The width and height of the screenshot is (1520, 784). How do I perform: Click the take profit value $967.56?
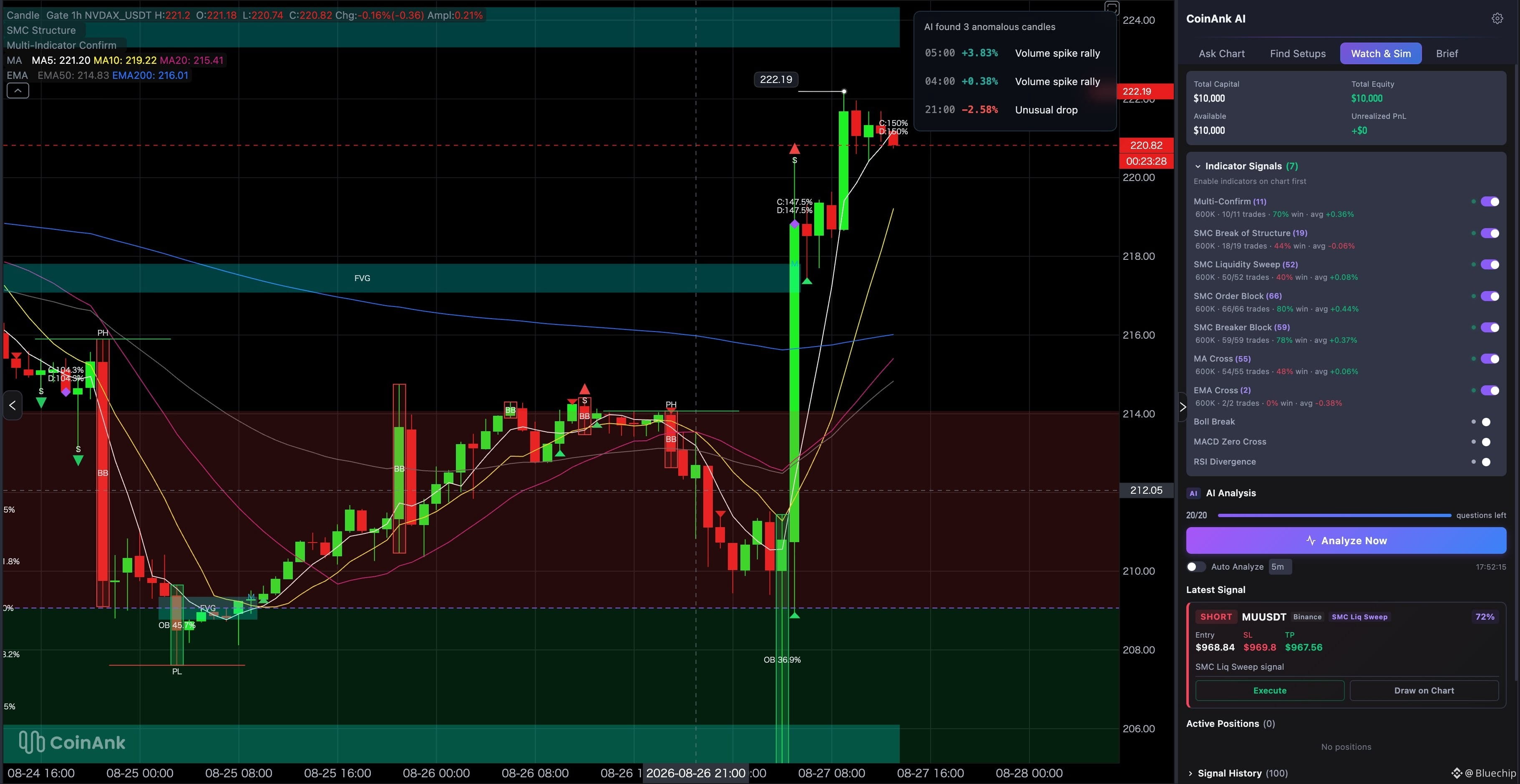coord(1304,648)
